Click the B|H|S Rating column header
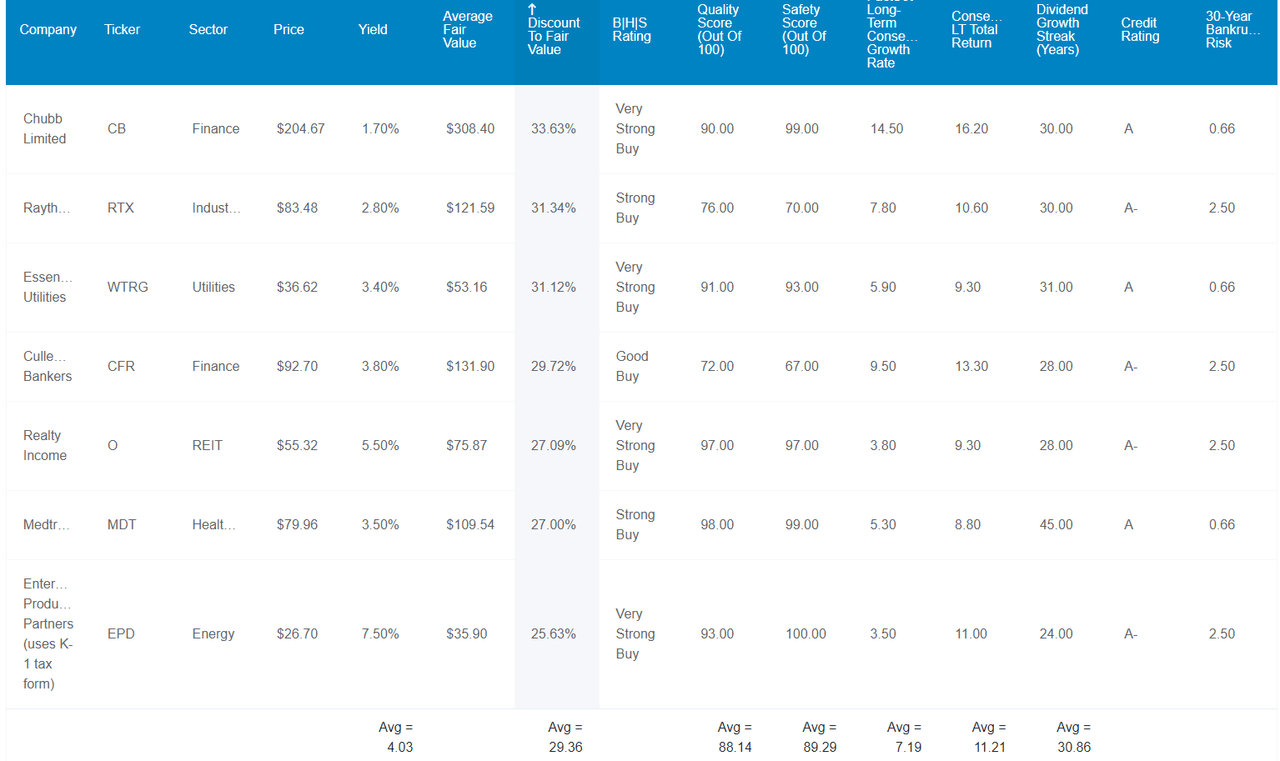This screenshot has height=761, width=1280. 632,30
